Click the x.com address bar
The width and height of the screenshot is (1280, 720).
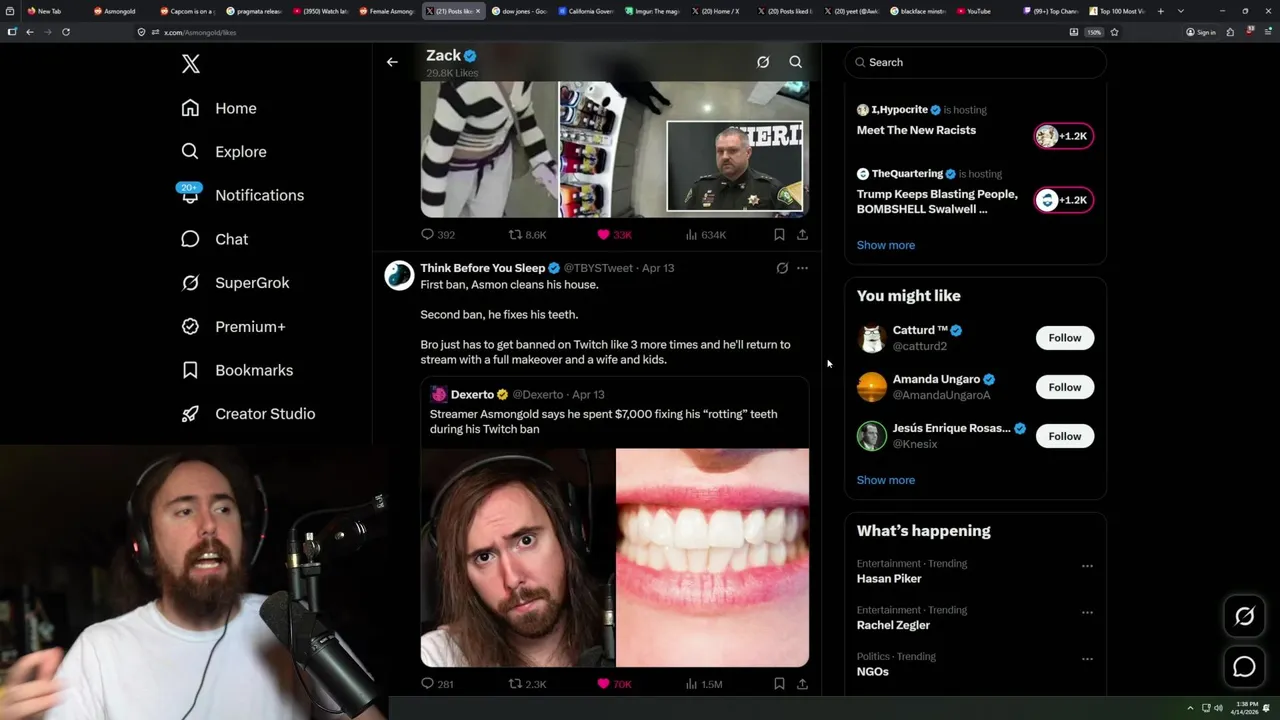coord(600,32)
